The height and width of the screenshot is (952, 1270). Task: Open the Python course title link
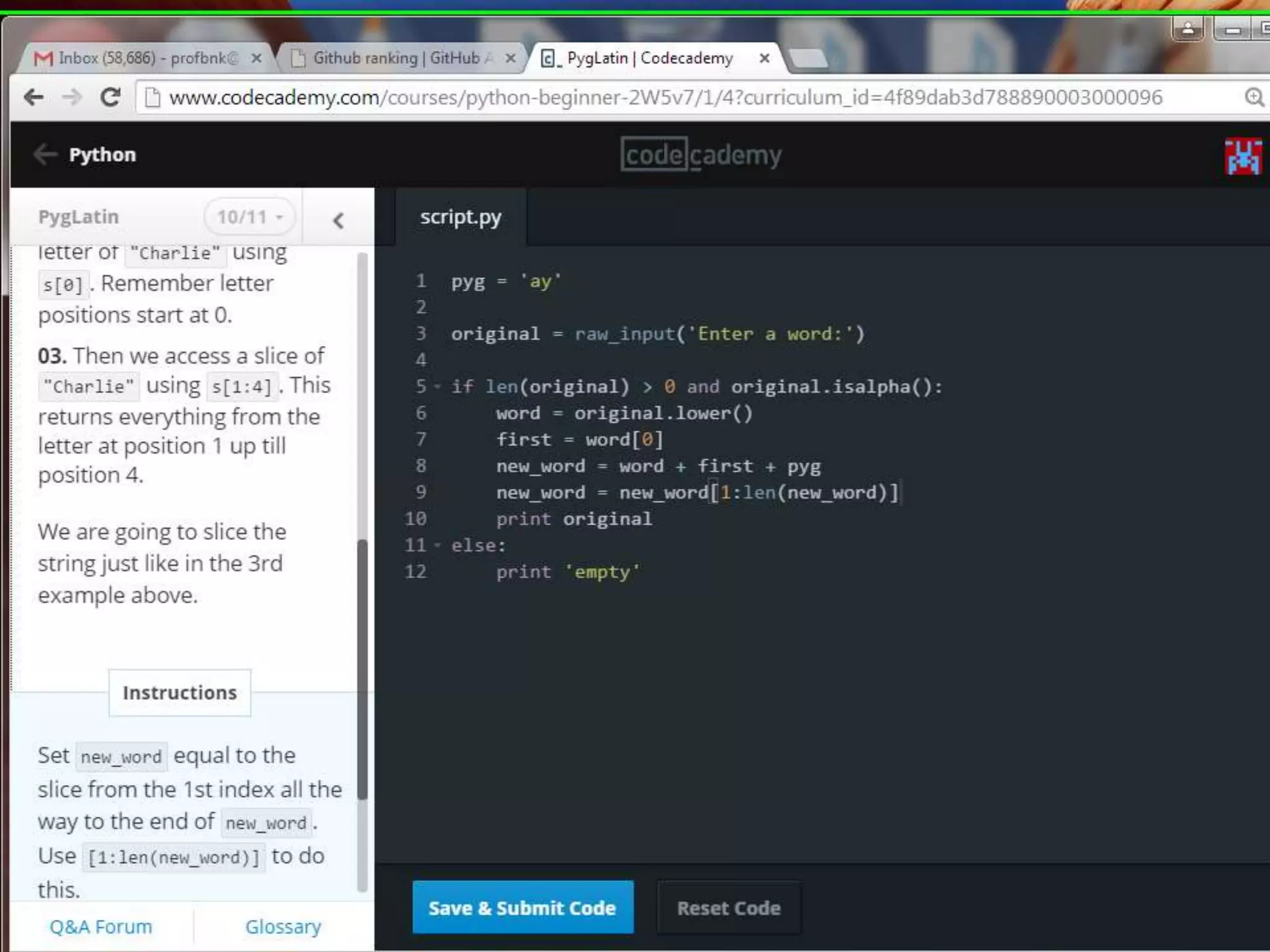click(x=102, y=155)
